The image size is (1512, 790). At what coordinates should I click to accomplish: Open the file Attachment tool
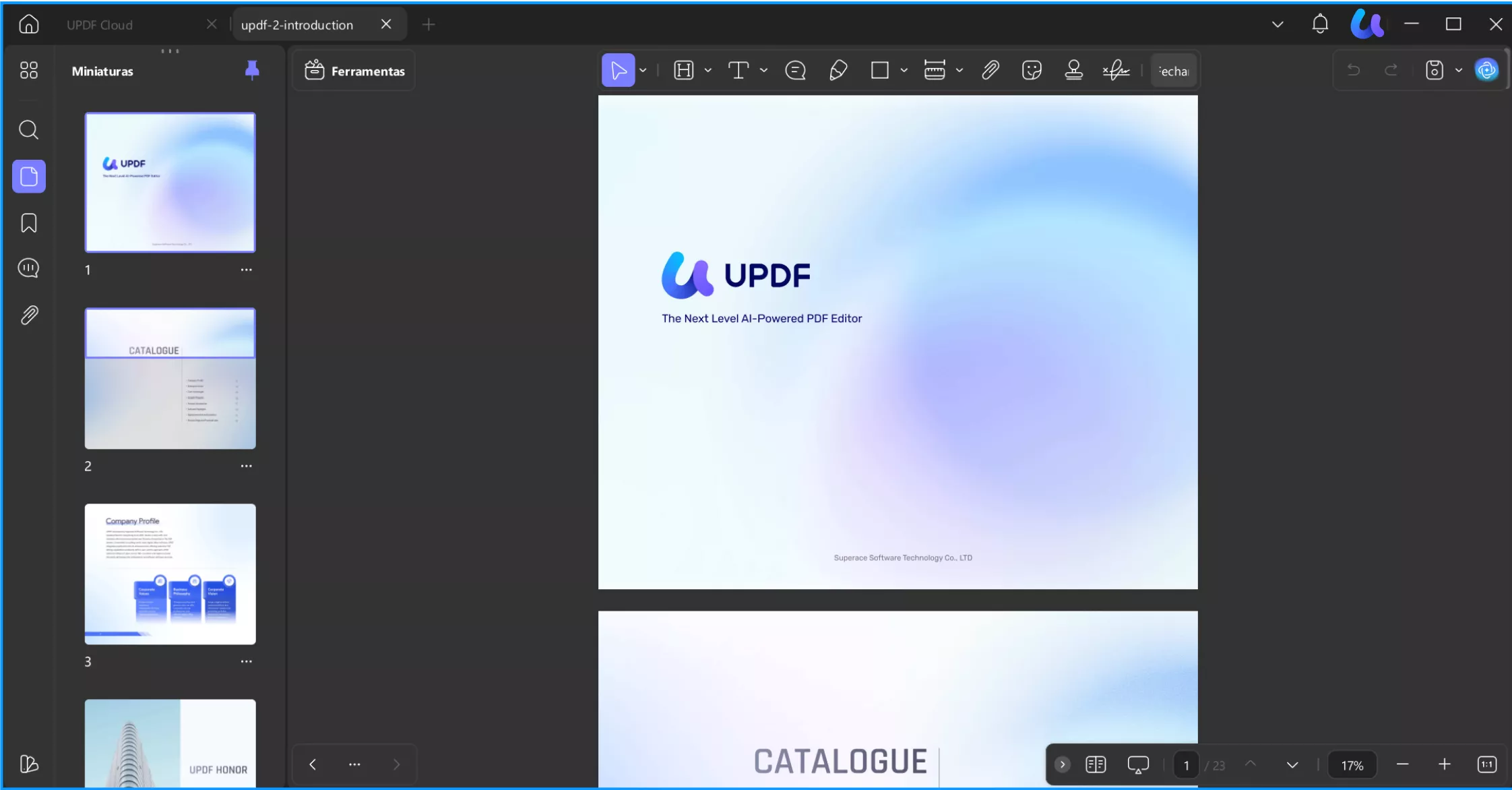coord(990,69)
